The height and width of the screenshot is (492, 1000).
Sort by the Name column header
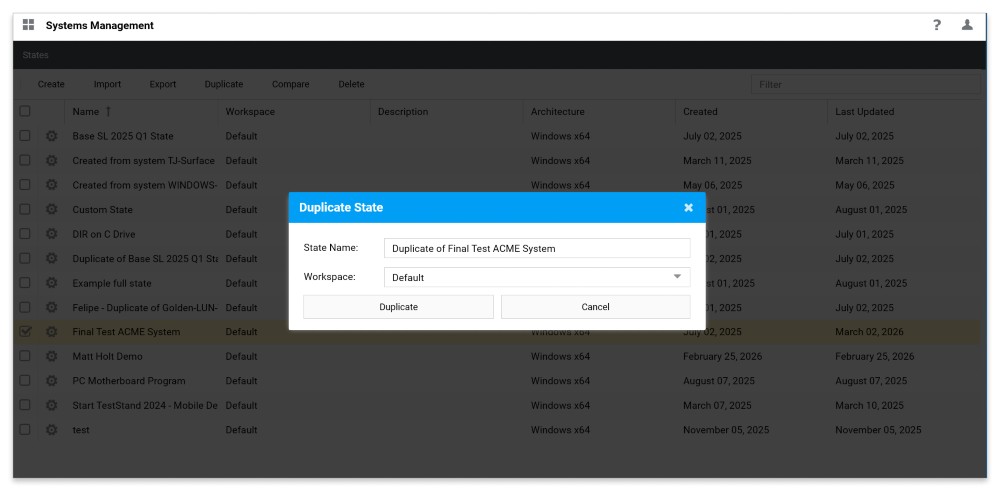pyautogui.click(x=85, y=112)
